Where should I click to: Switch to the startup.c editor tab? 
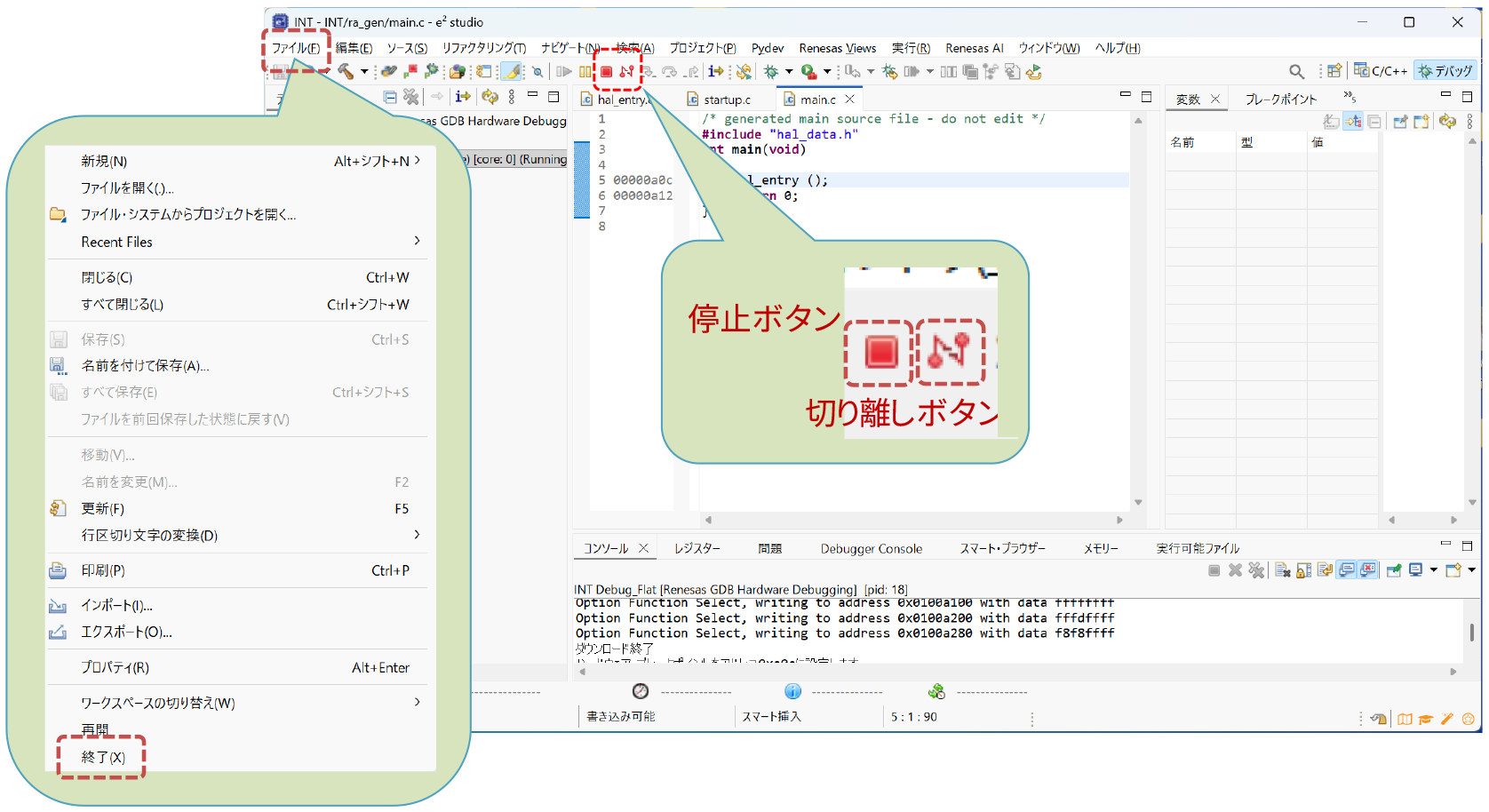pyautogui.click(x=727, y=100)
